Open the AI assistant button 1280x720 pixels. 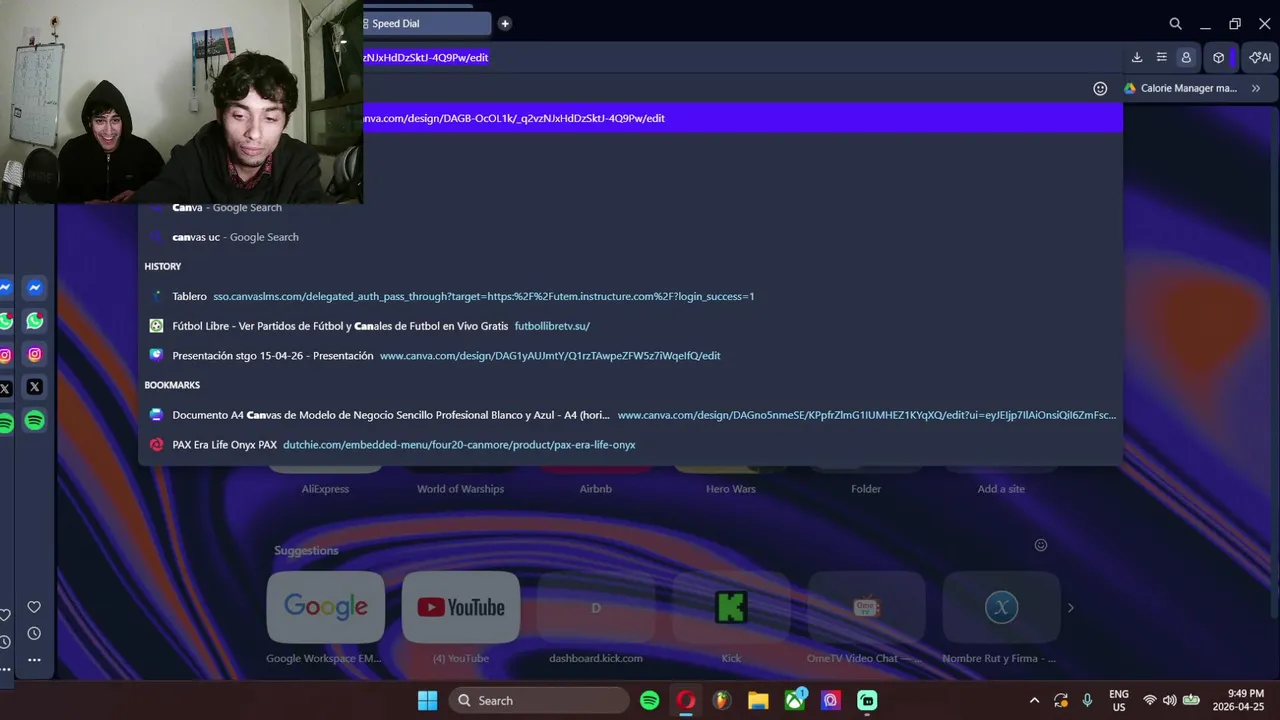point(1260,58)
